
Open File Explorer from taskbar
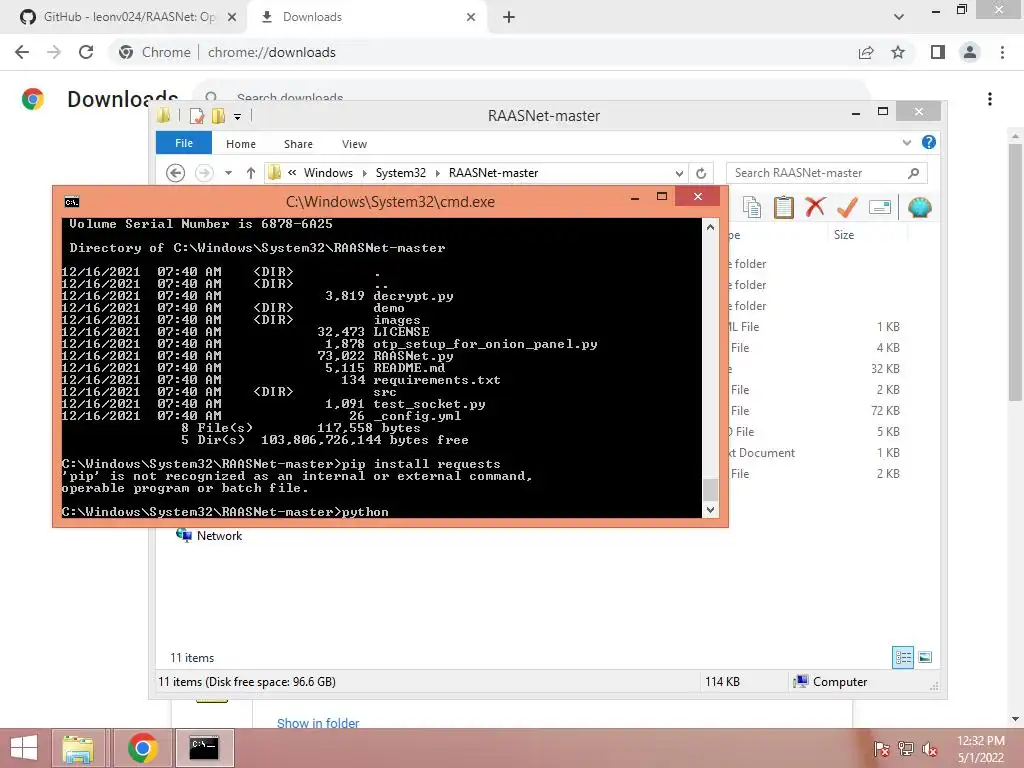click(x=78, y=748)
